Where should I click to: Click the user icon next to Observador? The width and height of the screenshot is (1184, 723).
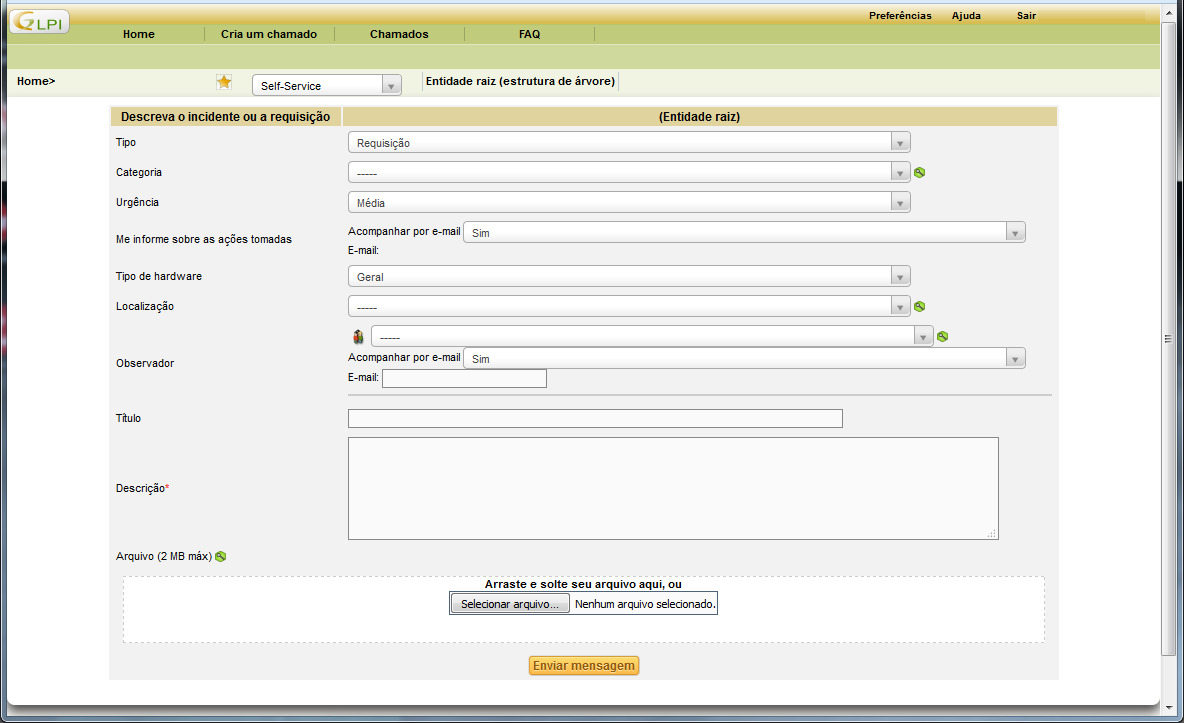[x=358, y=337]
